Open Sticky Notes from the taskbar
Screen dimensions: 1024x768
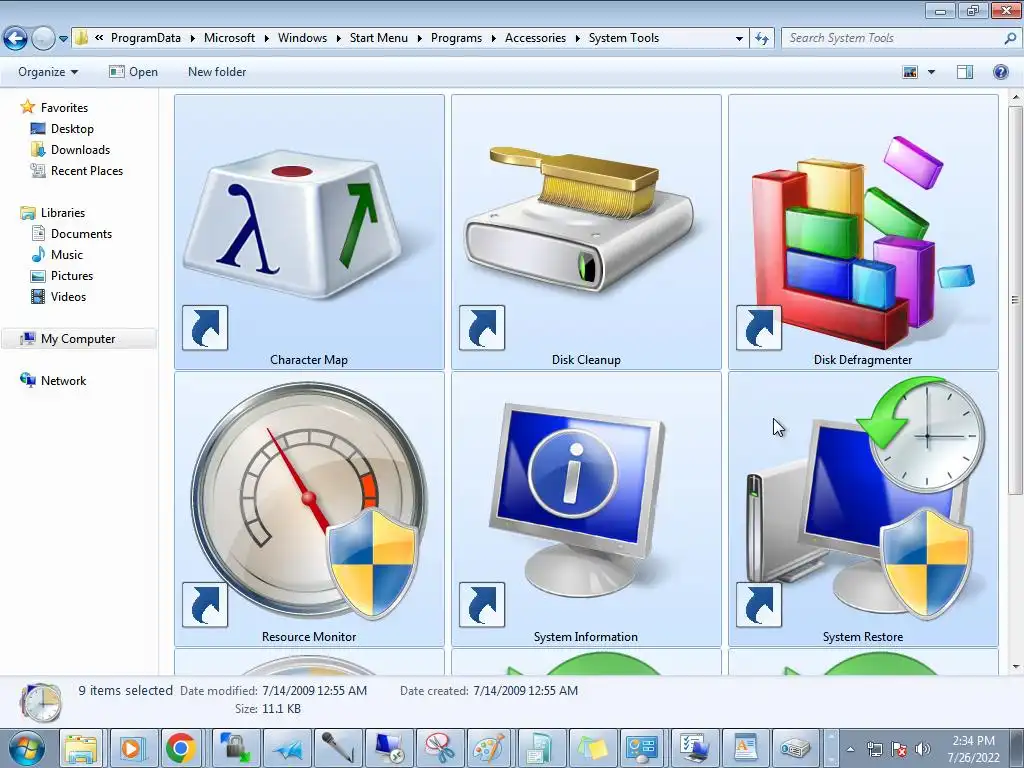592,748
